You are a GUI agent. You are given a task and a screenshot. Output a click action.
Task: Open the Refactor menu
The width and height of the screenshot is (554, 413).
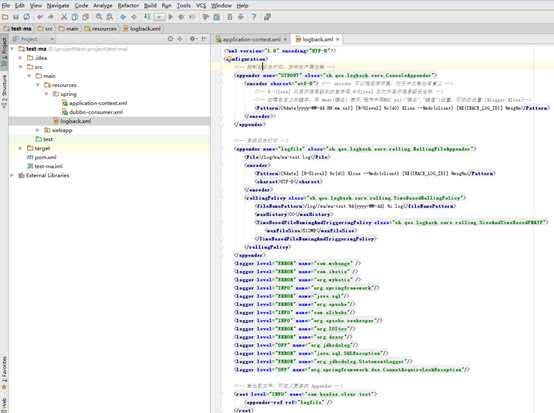click(x=128, y=5)
